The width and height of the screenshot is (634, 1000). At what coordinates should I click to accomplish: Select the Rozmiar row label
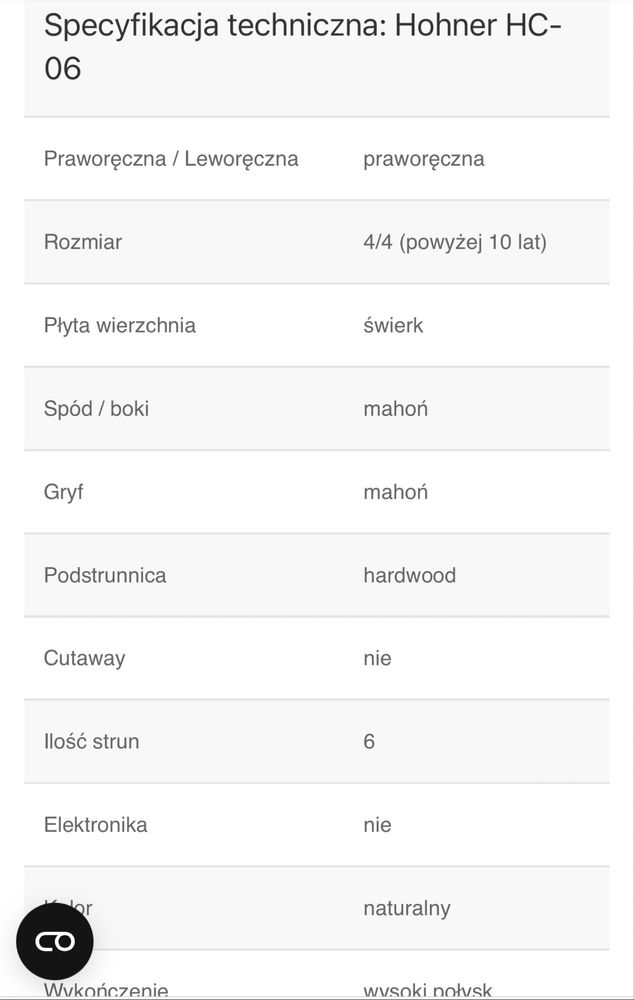point(83,242)
